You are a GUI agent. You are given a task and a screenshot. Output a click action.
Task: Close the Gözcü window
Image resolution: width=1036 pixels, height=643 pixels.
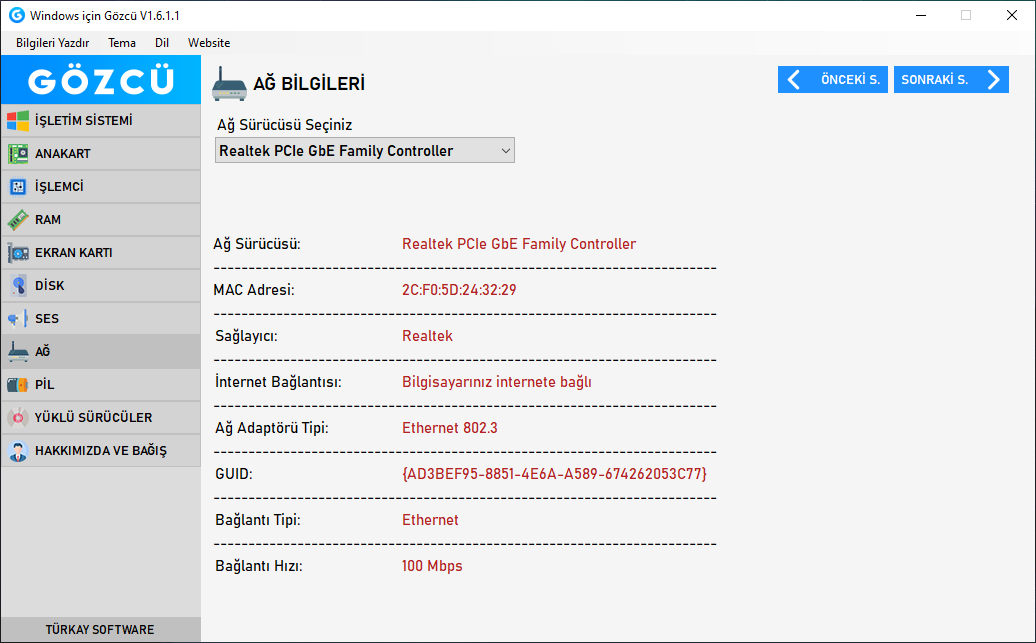pos(1012,15)
